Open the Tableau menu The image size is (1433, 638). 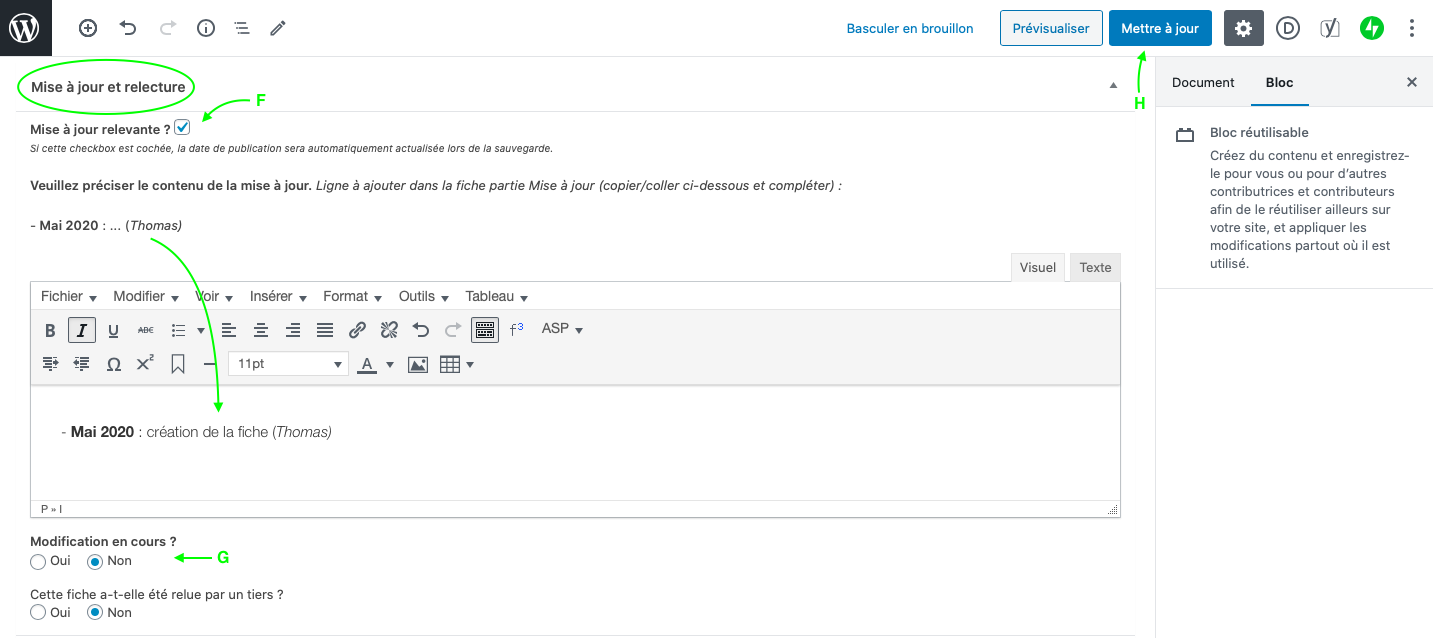(x=497, y=296)
